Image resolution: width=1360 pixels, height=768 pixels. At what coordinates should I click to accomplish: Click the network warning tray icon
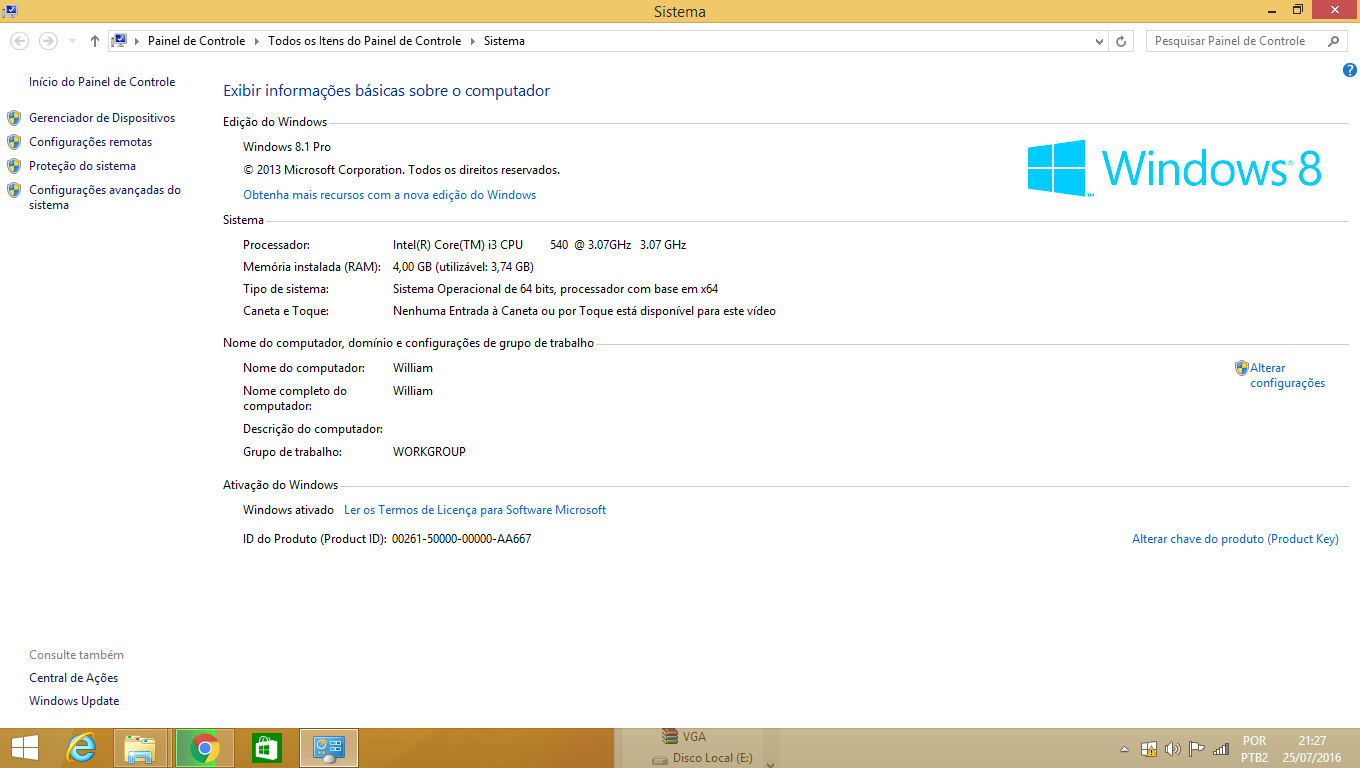[1149, 749]
